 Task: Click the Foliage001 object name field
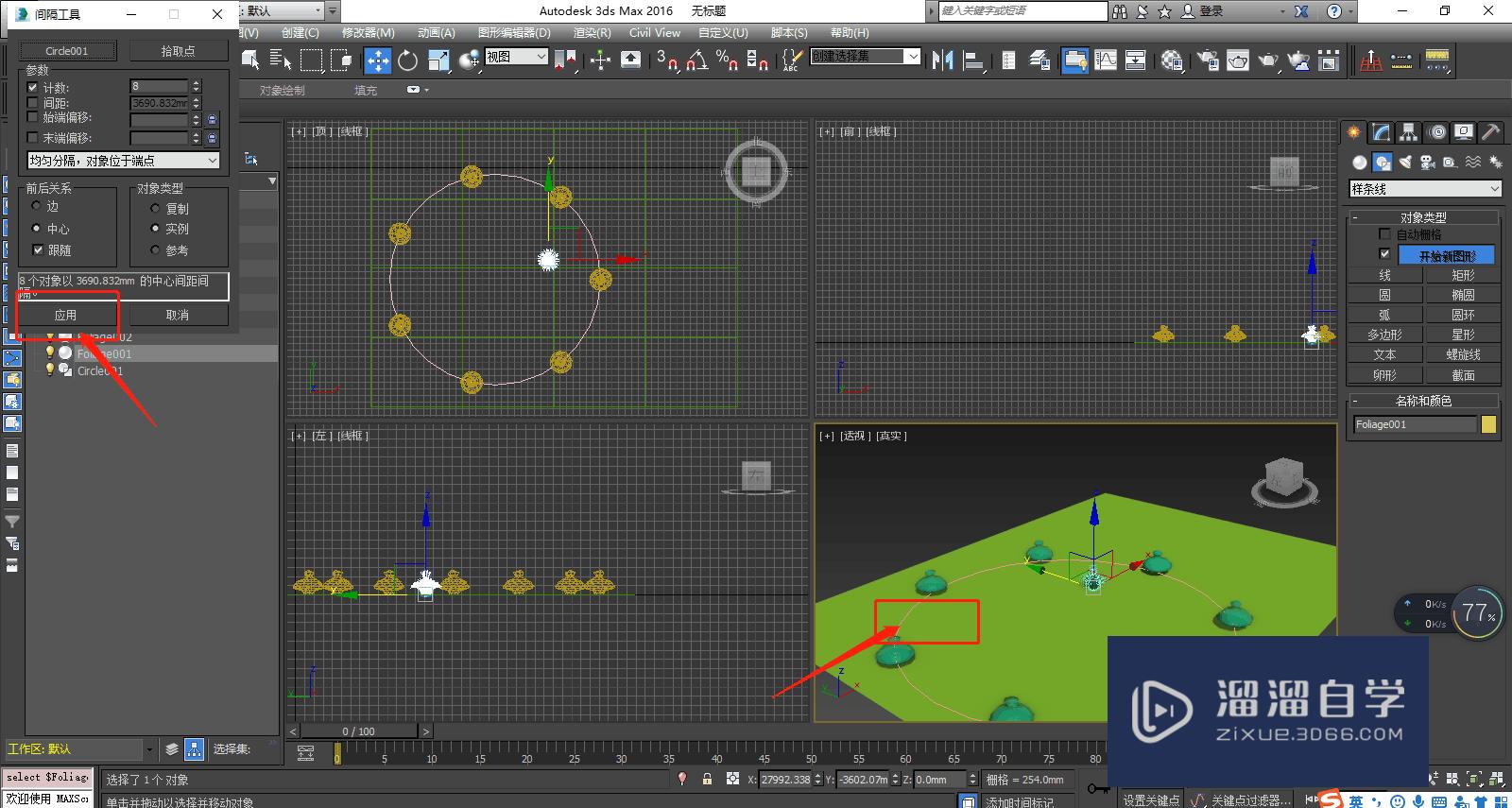[x=1414, y=424]
